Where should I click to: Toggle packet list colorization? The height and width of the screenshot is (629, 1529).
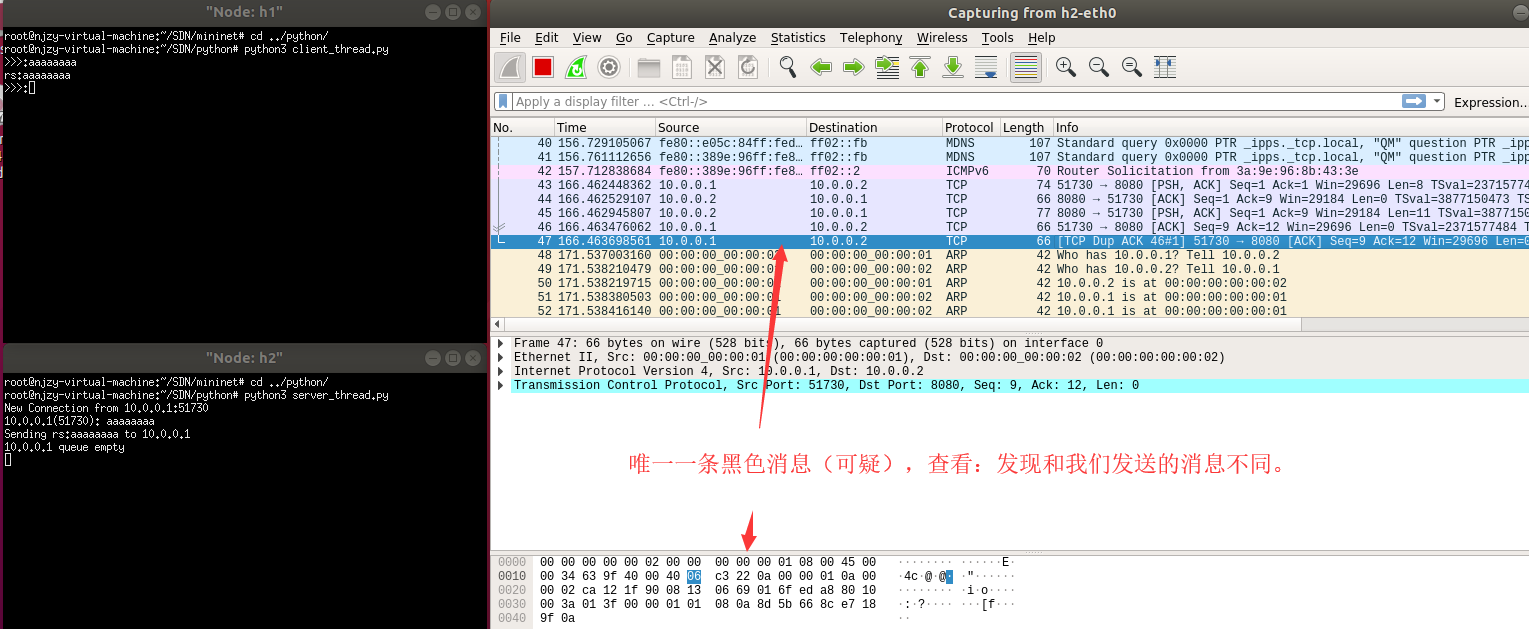[x=1025, y=67]
